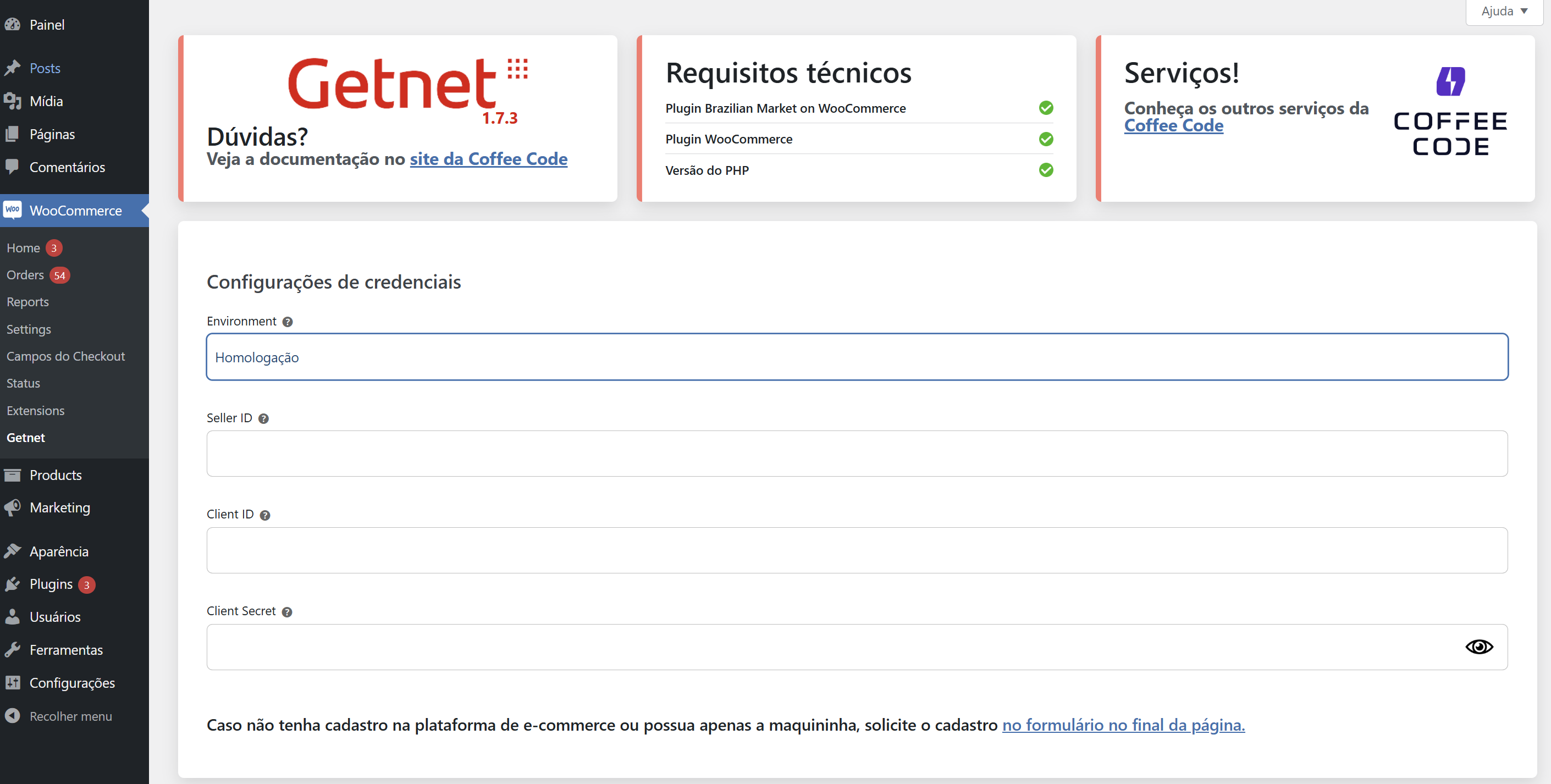1551x784 pixels.
Task: Click the 'Plugin Brazilian Market on WooCommerce' text
Action: coord(785,108)
